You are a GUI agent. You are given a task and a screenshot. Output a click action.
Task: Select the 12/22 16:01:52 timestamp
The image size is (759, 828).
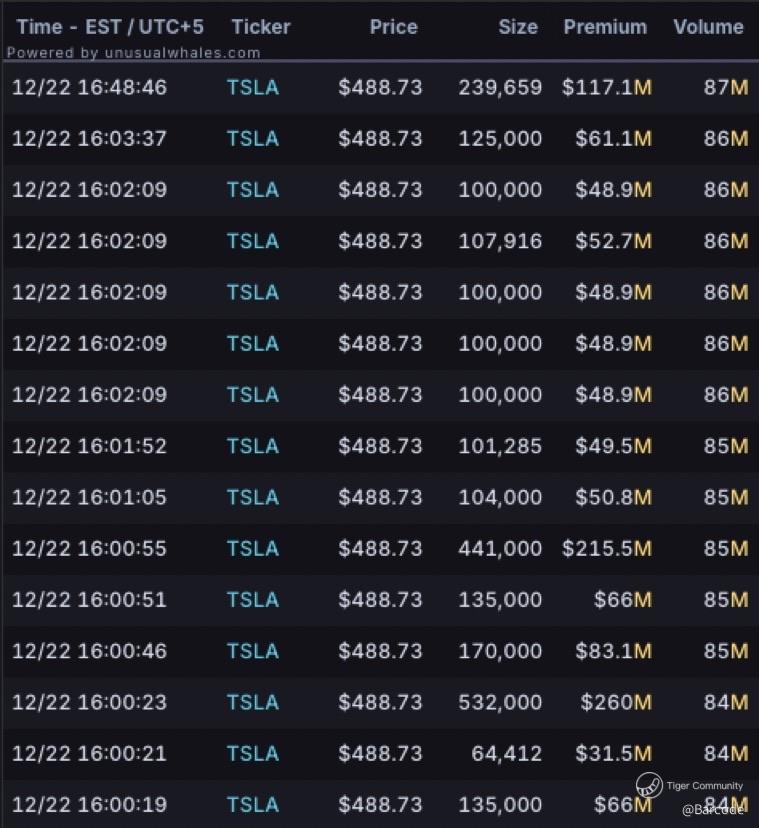click(89, 447)
